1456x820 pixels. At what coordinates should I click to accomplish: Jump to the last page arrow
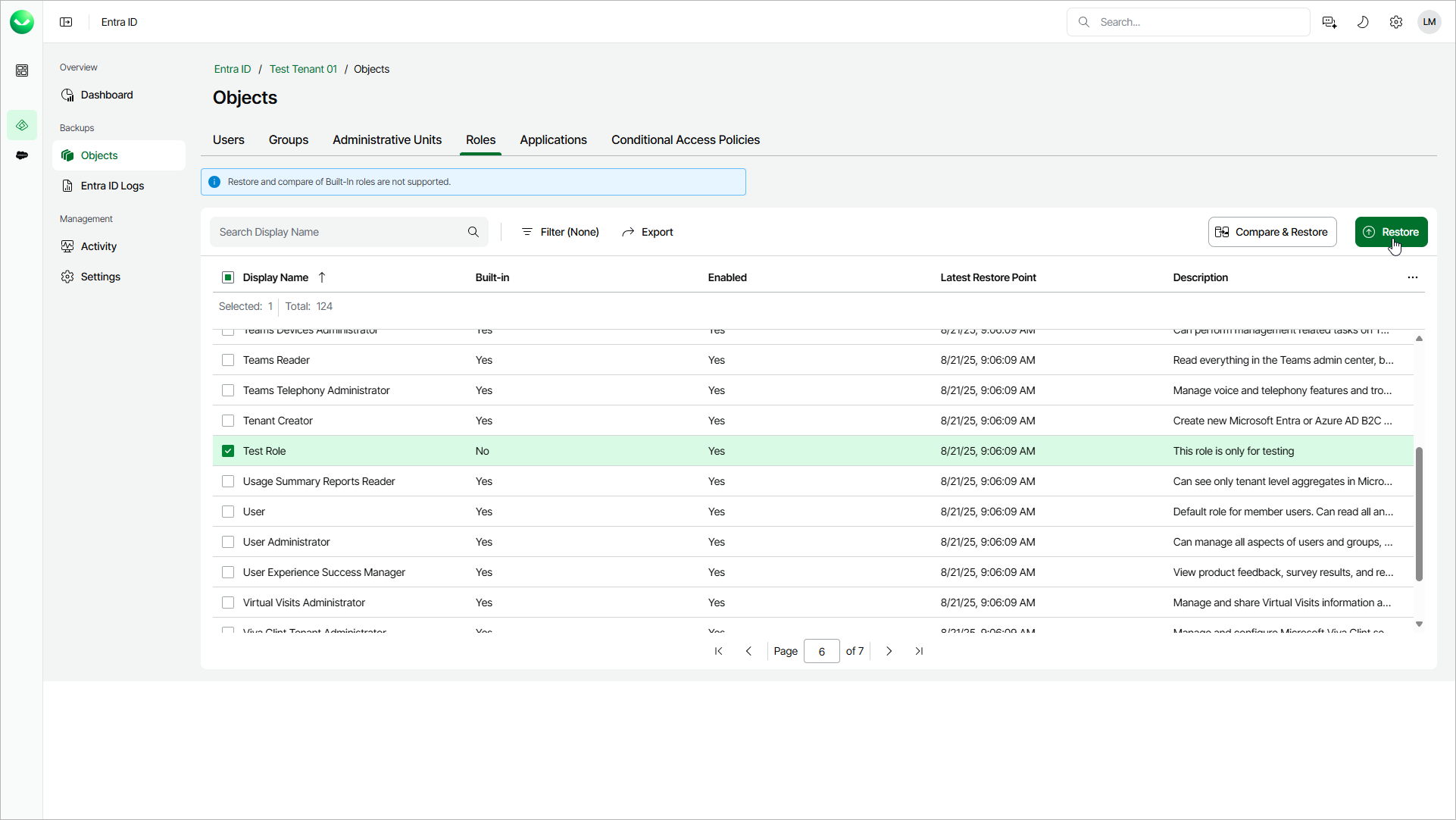pyautogui.click(x=919, y=651)
